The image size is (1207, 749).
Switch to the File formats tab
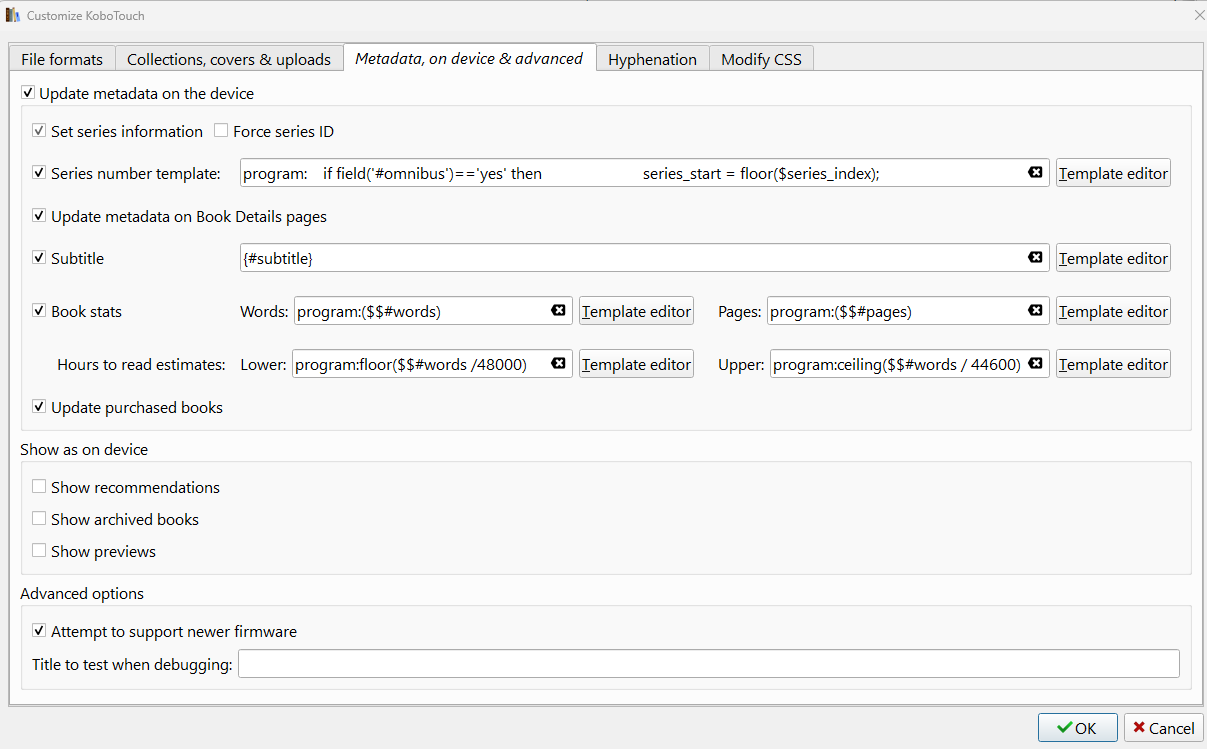coord(62,59)
